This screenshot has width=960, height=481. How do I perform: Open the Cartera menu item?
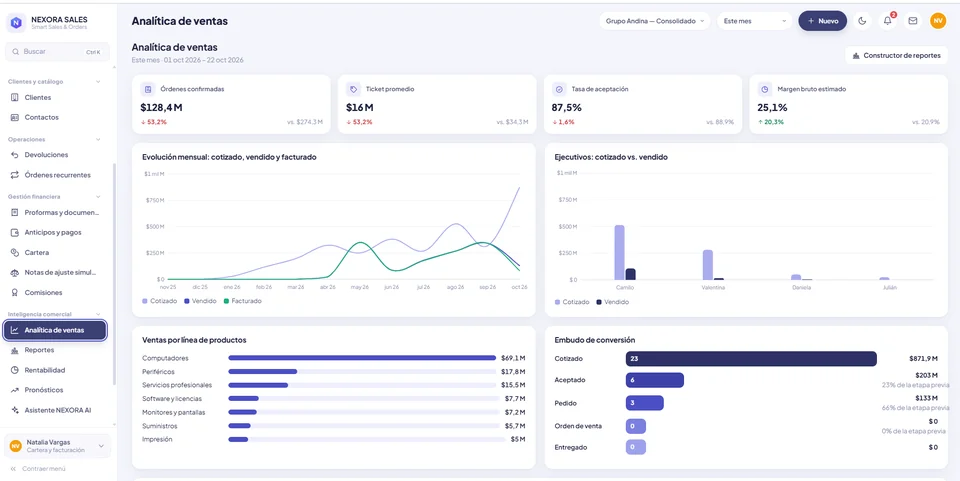55,252
